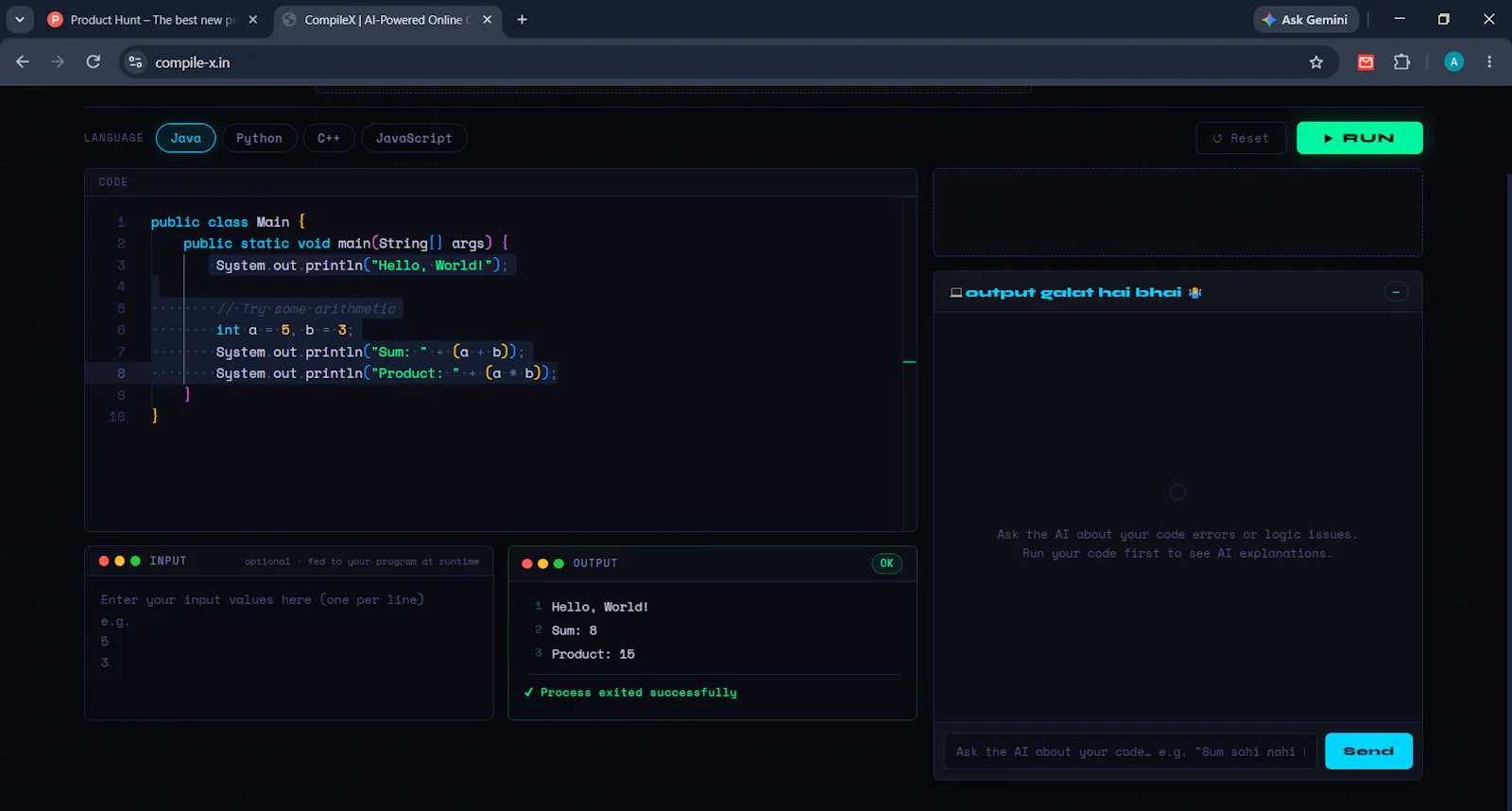The height and width of the screenshot is (811, 1512).
Task: Click line number 1 in code gutter
Action: [x=121, y=222]
